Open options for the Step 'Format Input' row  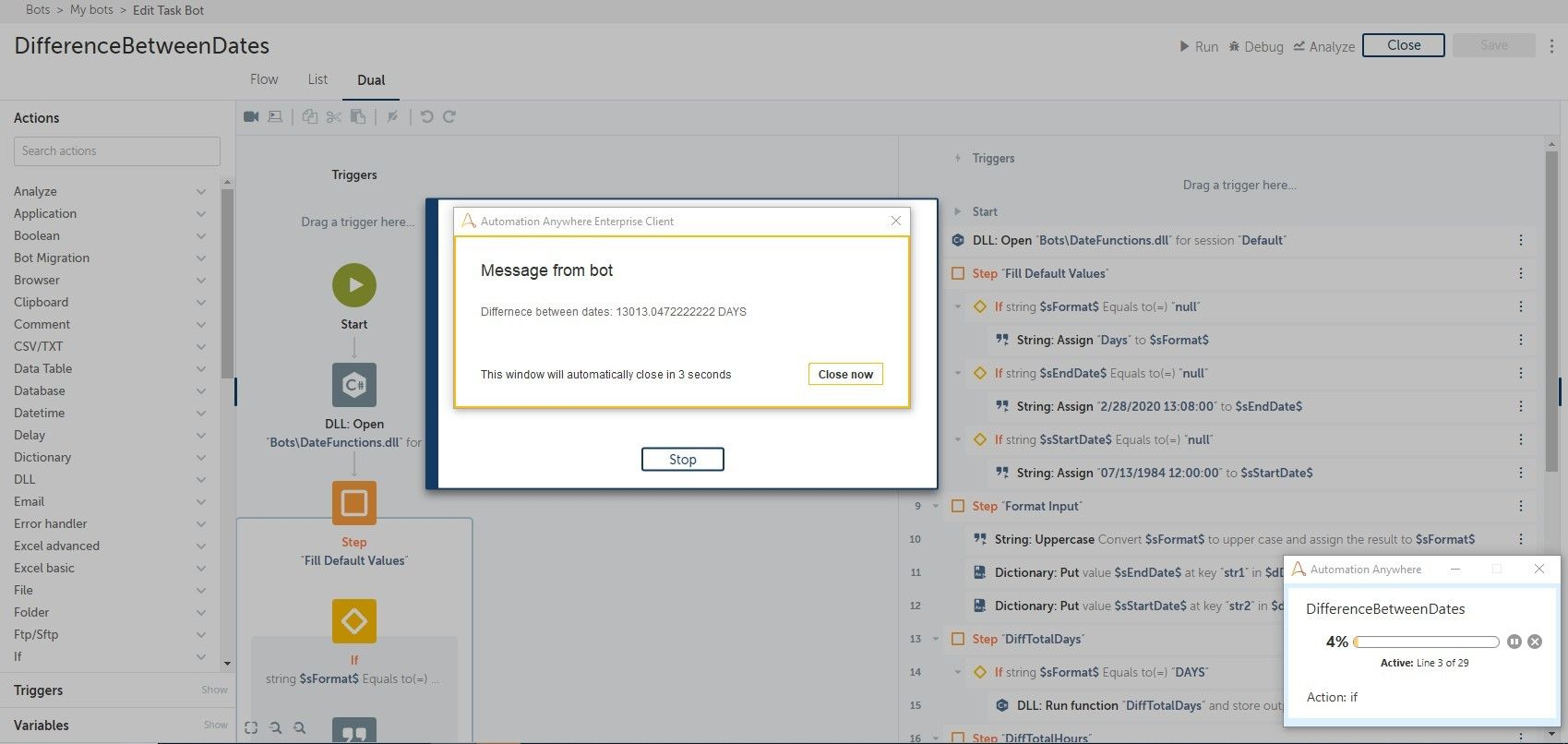click(x=1521, y=506)
